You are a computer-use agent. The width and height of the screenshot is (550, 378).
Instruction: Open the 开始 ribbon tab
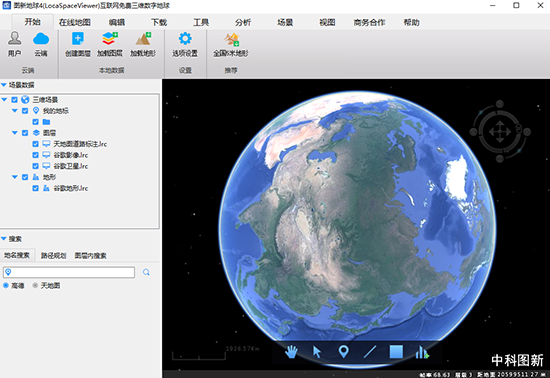point(33,22)
